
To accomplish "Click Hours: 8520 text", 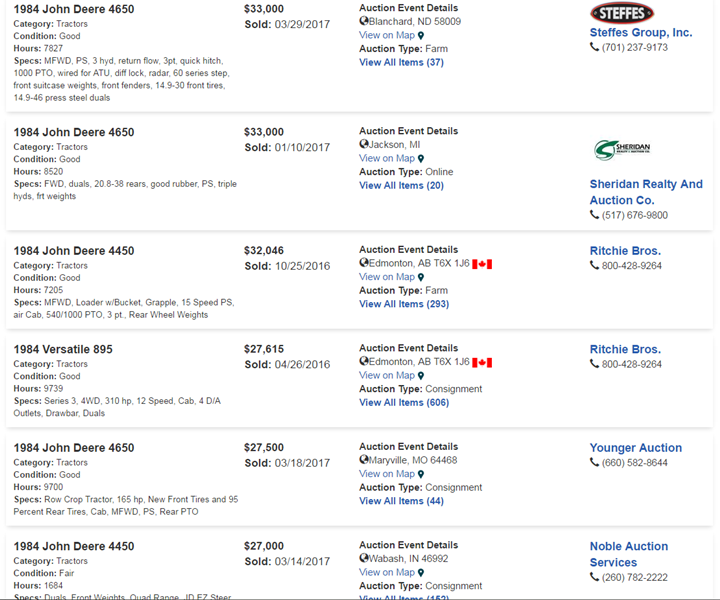I will [x=38, y=171].
